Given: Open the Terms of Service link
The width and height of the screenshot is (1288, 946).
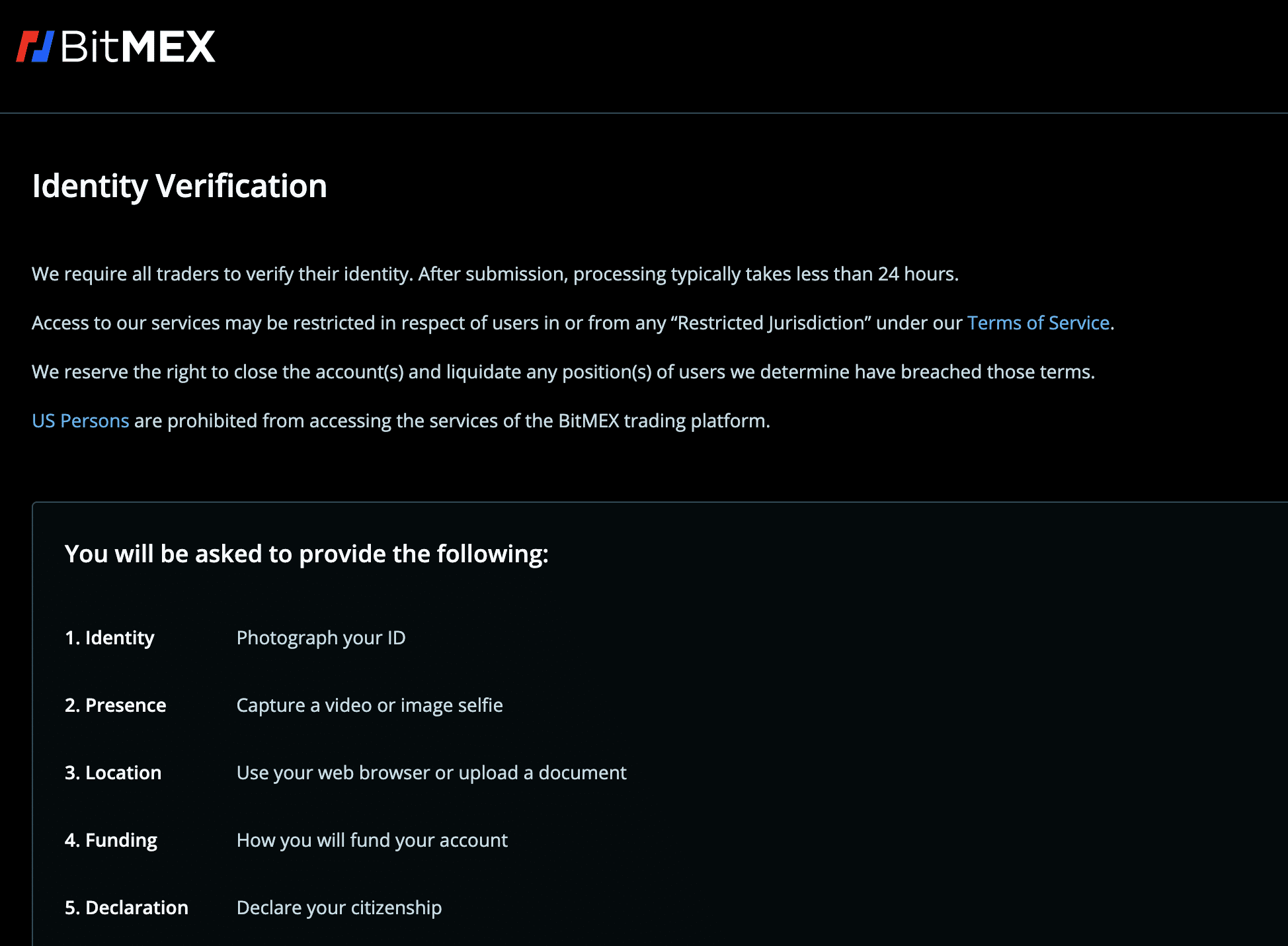Looking at the screenshot, I should [x=1038, y=323].
